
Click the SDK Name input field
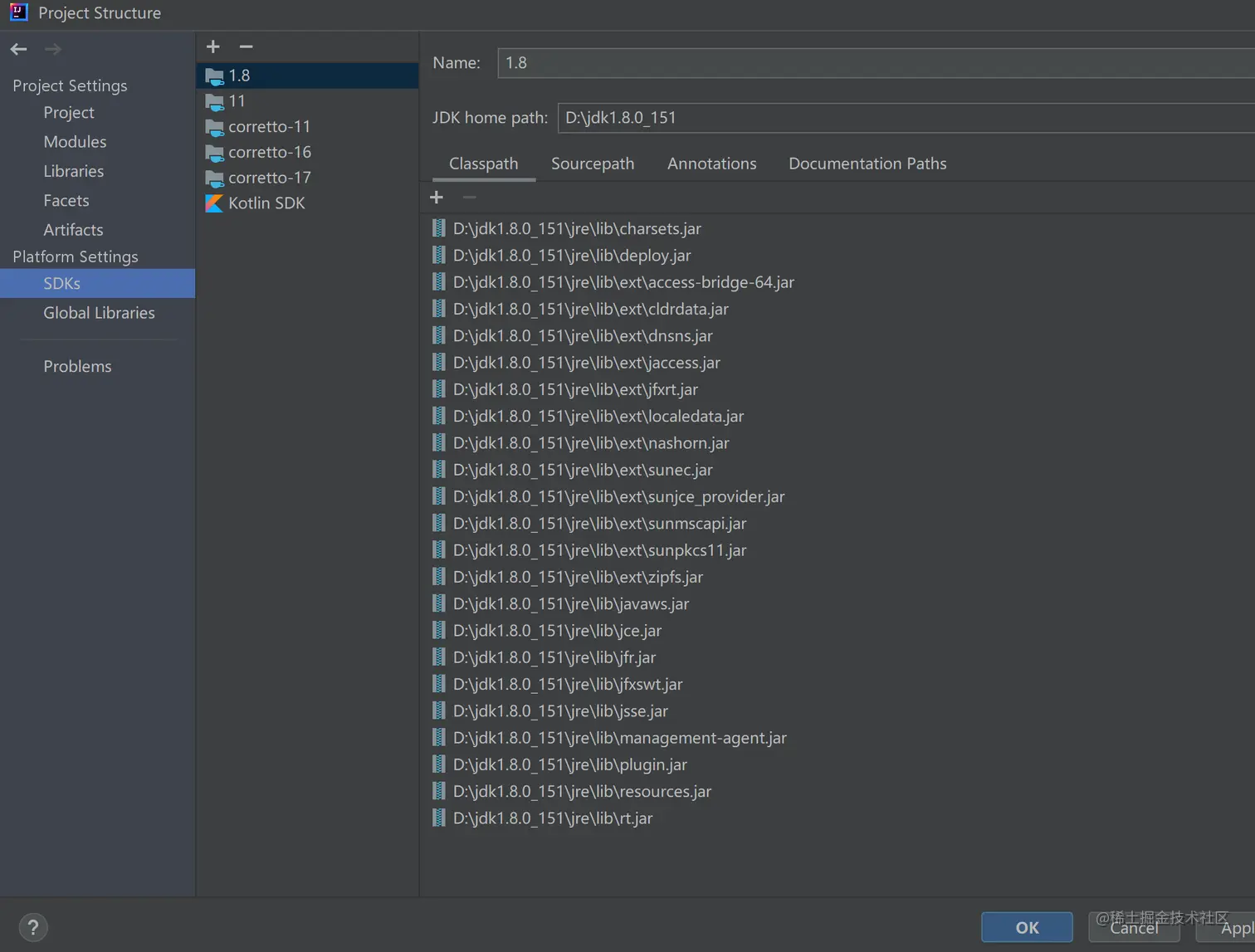[876, 63]
